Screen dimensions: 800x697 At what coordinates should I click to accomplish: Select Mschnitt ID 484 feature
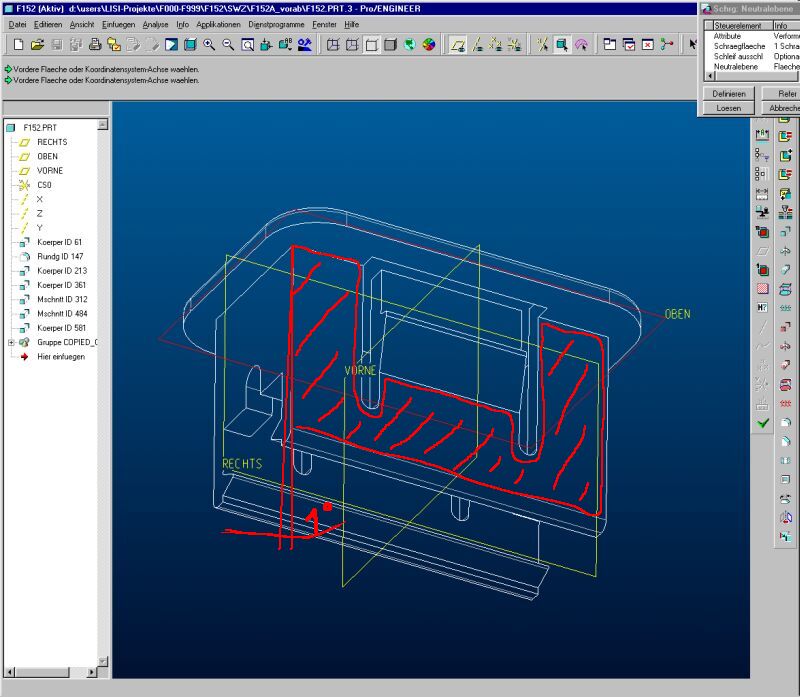tap(62, 313)
